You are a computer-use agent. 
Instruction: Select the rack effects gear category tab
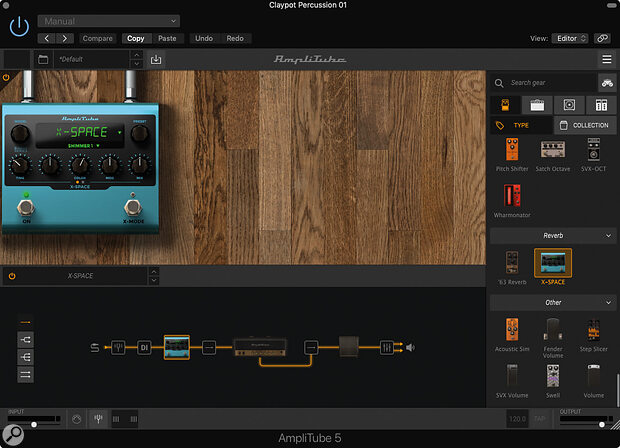(x=601, y=105)
